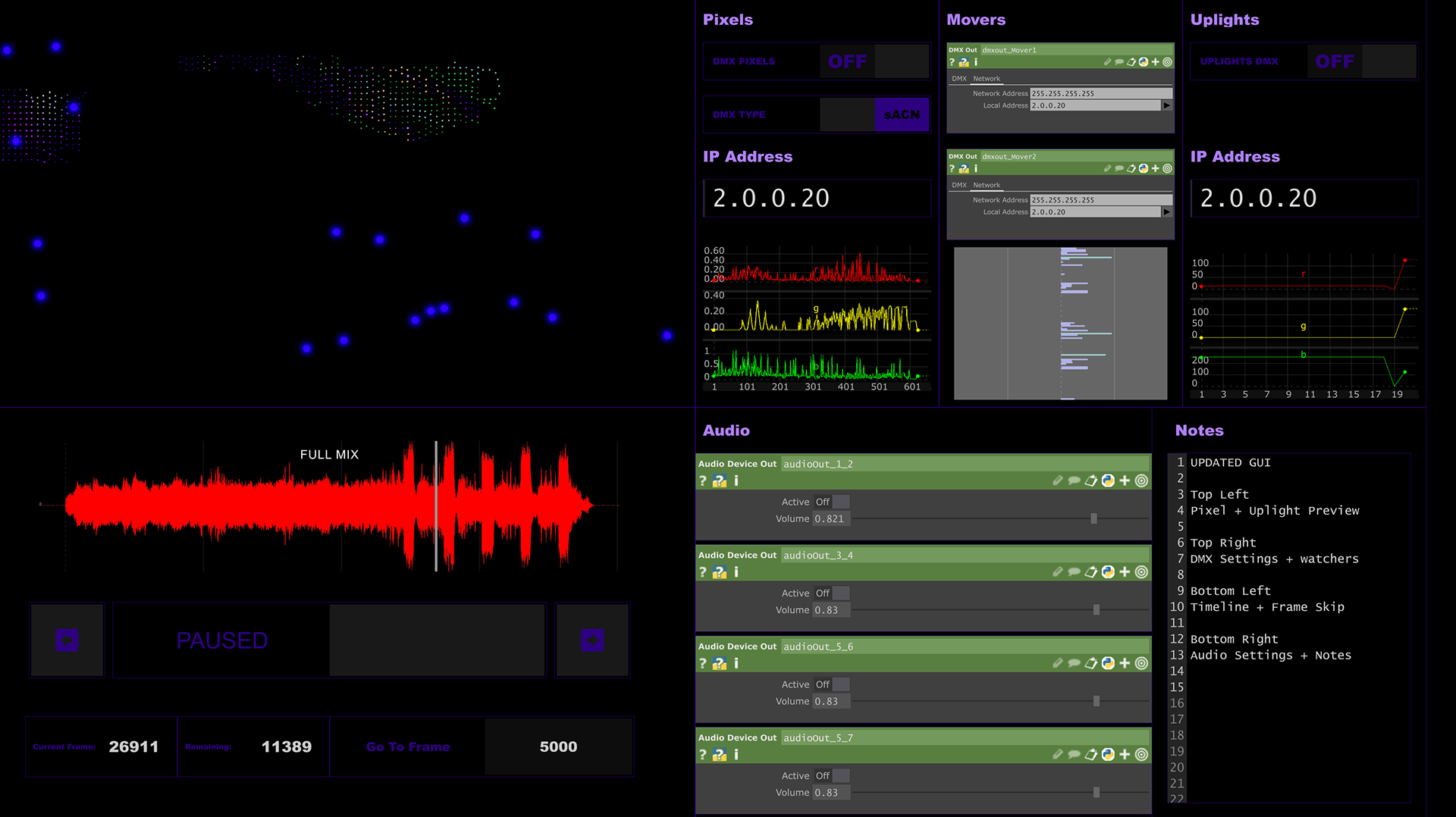Click the bullseye icon on audioOut_5_7 header

1141,754
